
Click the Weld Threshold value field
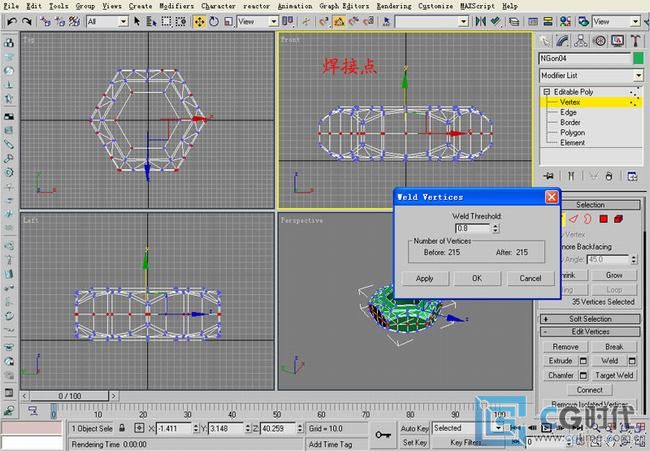tap(473, 228)
